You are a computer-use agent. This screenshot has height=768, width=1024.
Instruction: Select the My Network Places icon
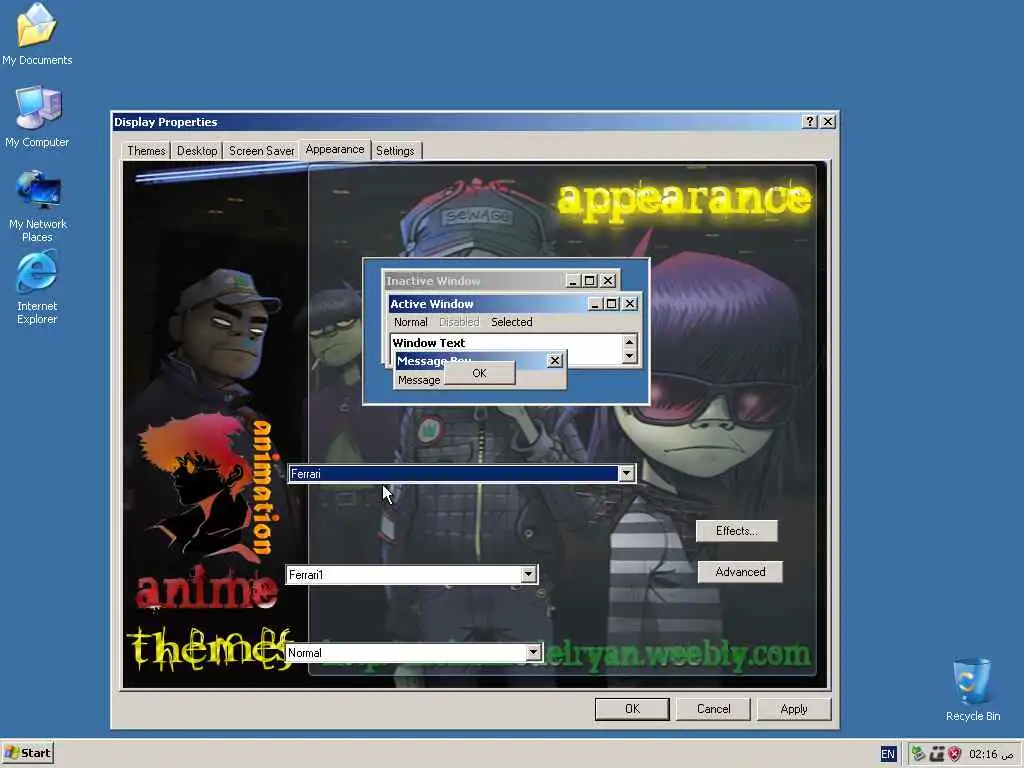37,206
